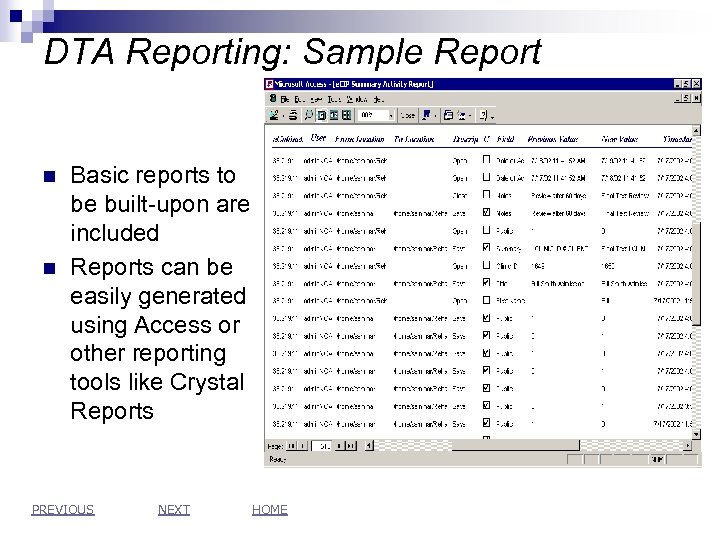
Task: Expand the View button dropdown arrow
Action: (283, 115)
